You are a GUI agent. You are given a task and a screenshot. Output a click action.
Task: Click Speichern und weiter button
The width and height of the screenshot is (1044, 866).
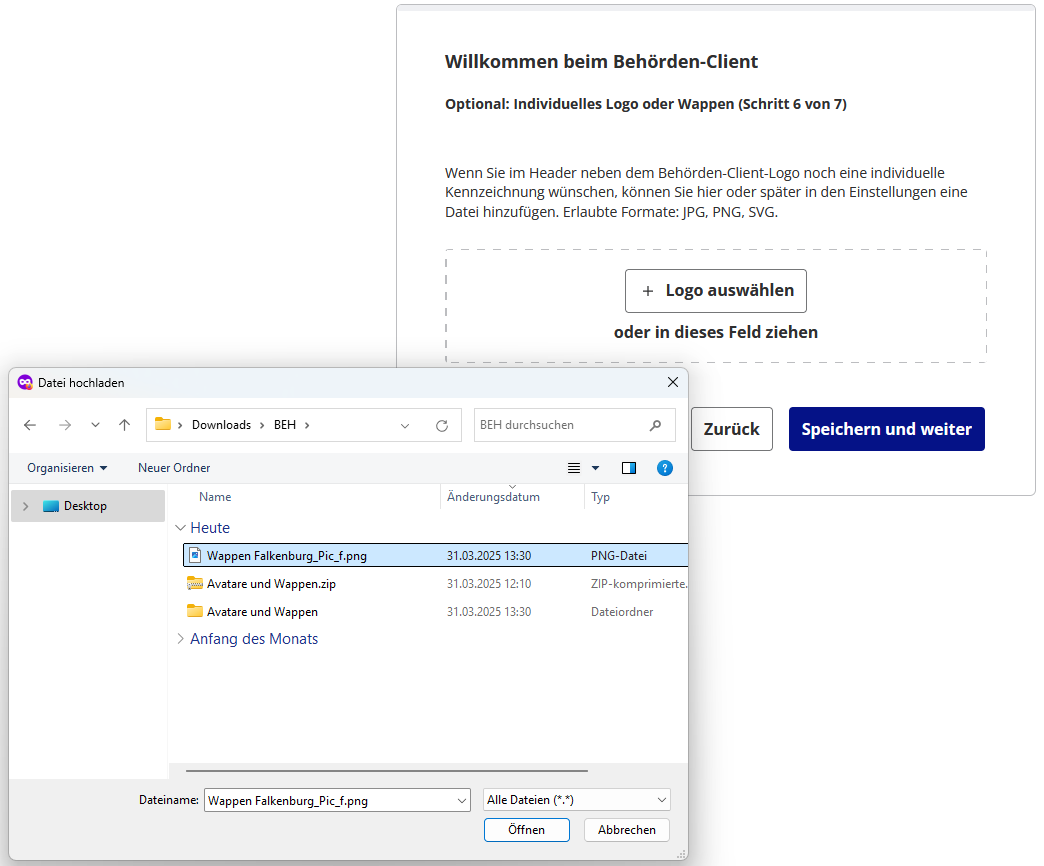pos(886,429)
